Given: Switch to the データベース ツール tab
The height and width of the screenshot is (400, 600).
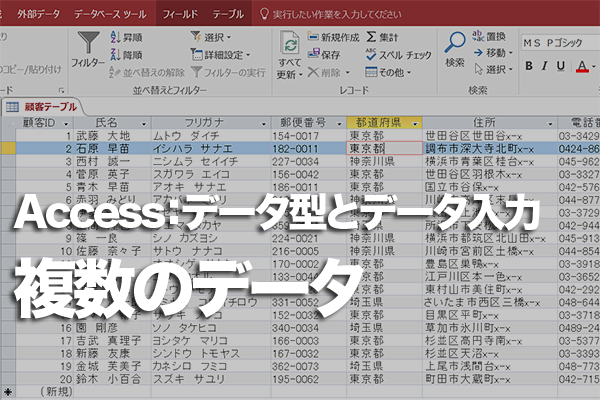Looking at the screenshot, I should pos(110,14).
